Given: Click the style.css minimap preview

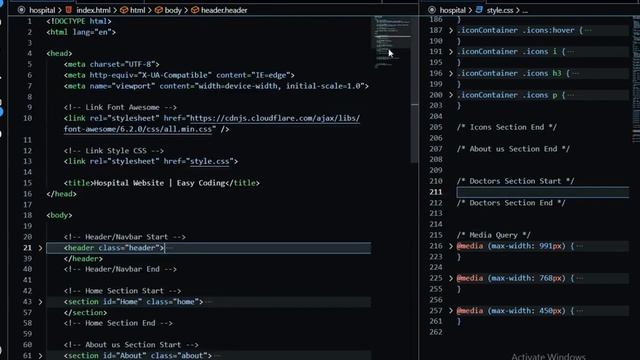Looking at the screenshot, I should [x=636, y=80].
